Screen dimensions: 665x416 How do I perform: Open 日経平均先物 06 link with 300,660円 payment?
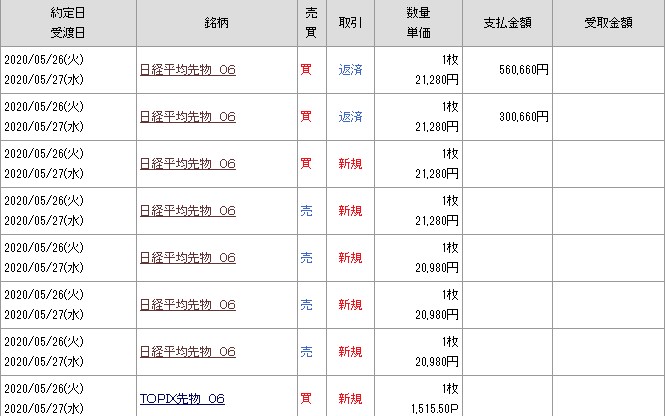point(187,117)
